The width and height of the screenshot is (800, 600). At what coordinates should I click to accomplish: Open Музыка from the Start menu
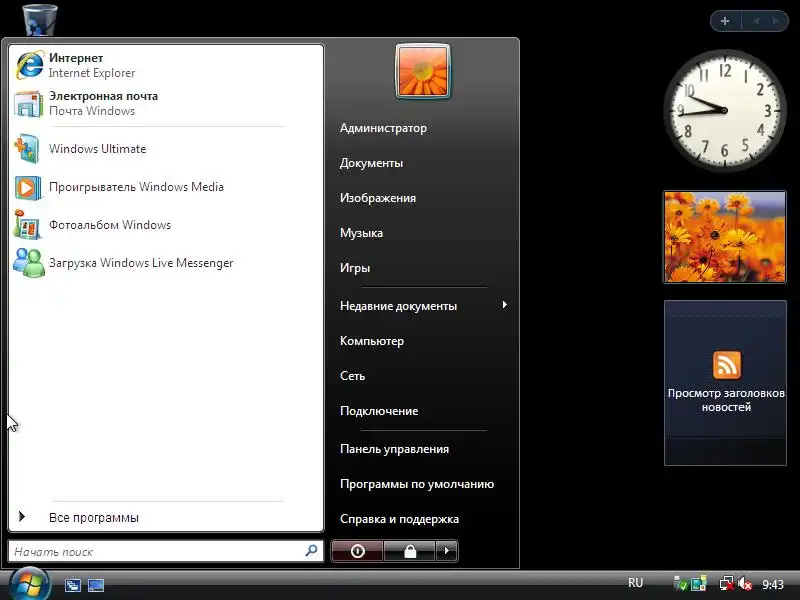(361, 233)
